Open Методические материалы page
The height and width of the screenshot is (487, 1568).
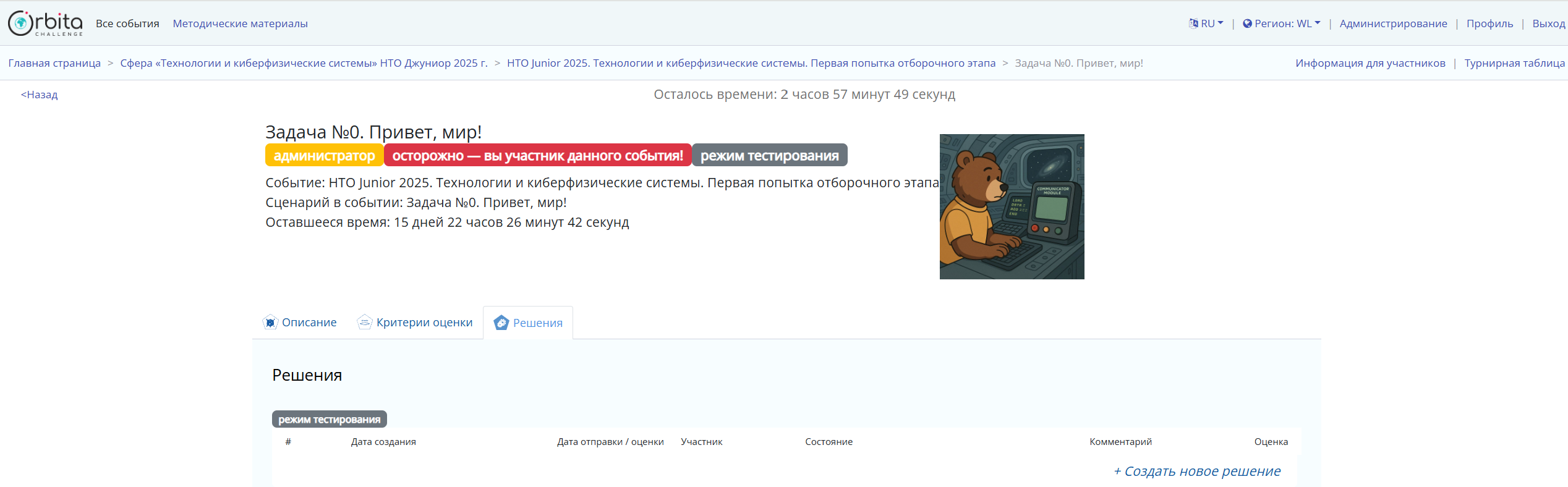[240, 23]
